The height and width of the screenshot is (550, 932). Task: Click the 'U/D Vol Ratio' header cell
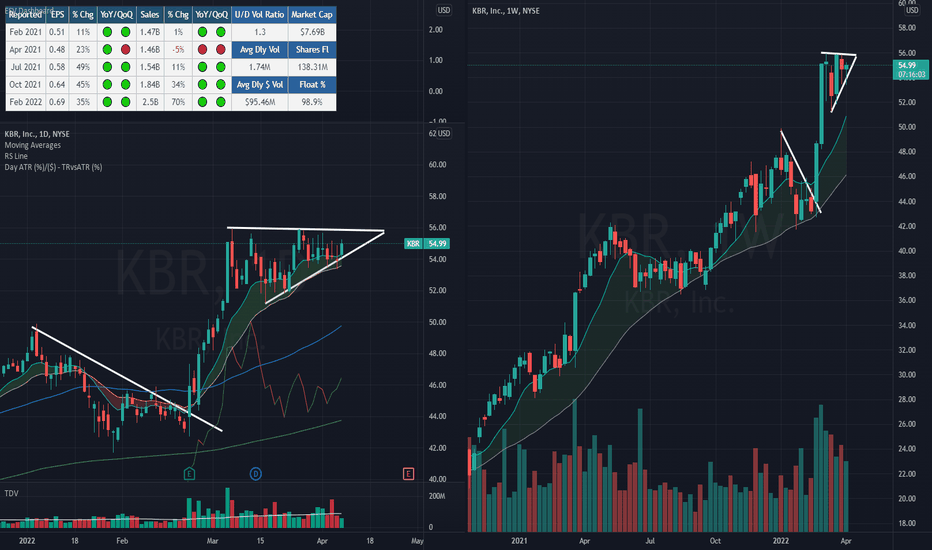(x=260, y=15)
